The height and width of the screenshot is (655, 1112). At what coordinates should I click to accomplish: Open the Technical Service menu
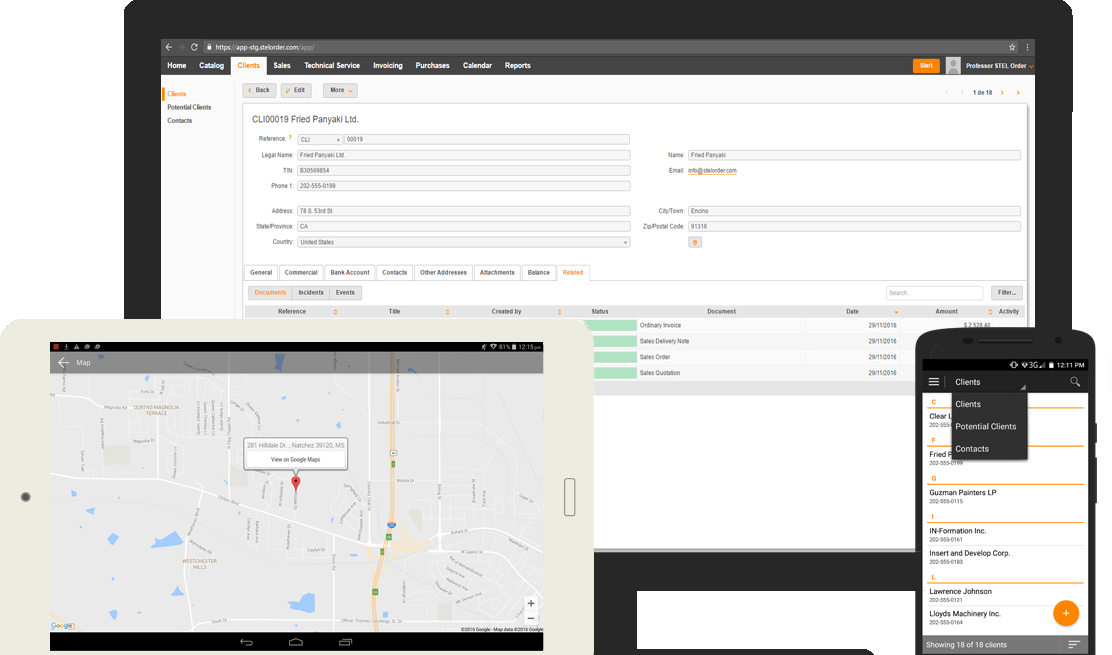pos(332,66)
